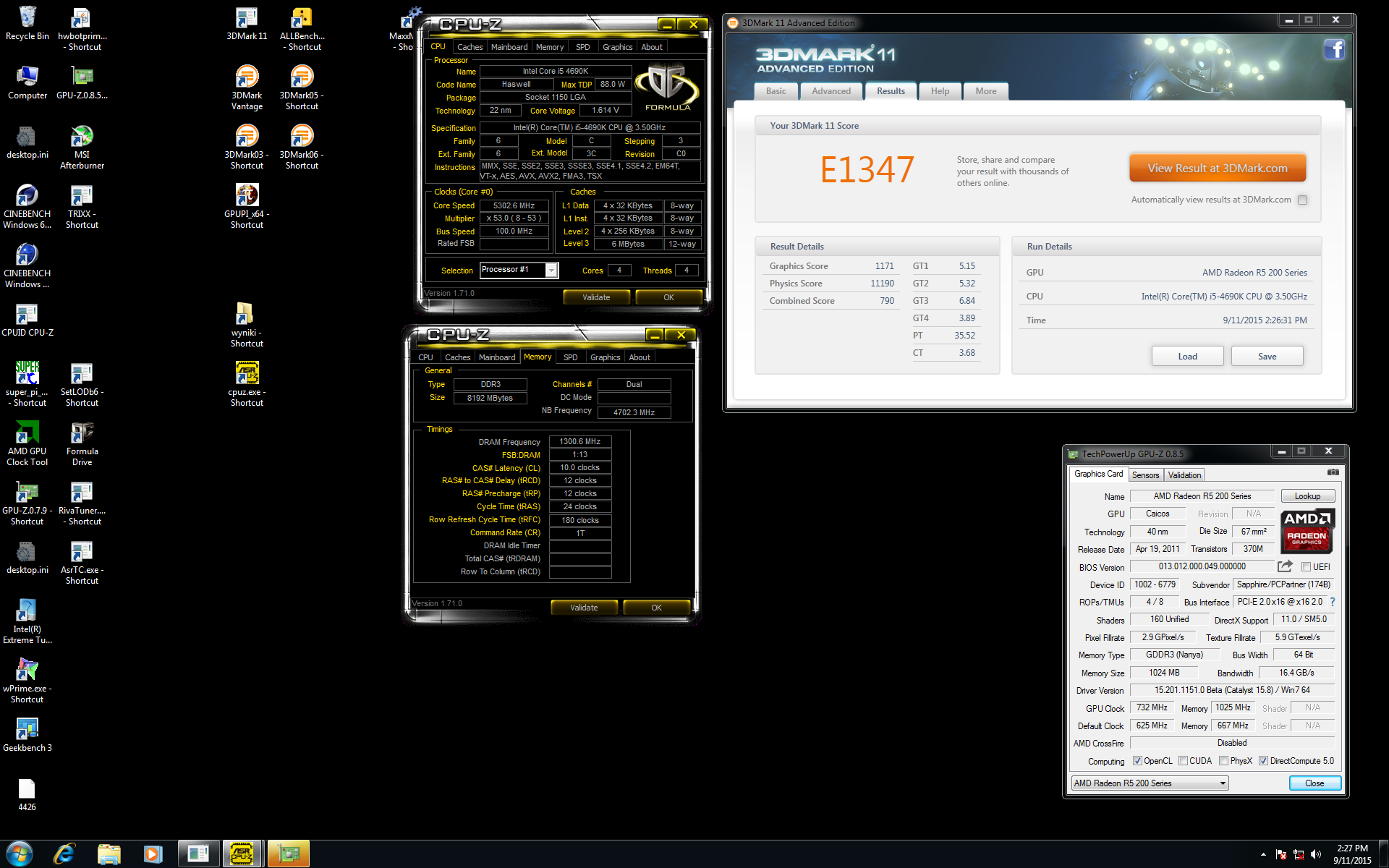Open Internet Explorer from taskbar
Screen dimensions: 1389x868
(x=64, y=854)
